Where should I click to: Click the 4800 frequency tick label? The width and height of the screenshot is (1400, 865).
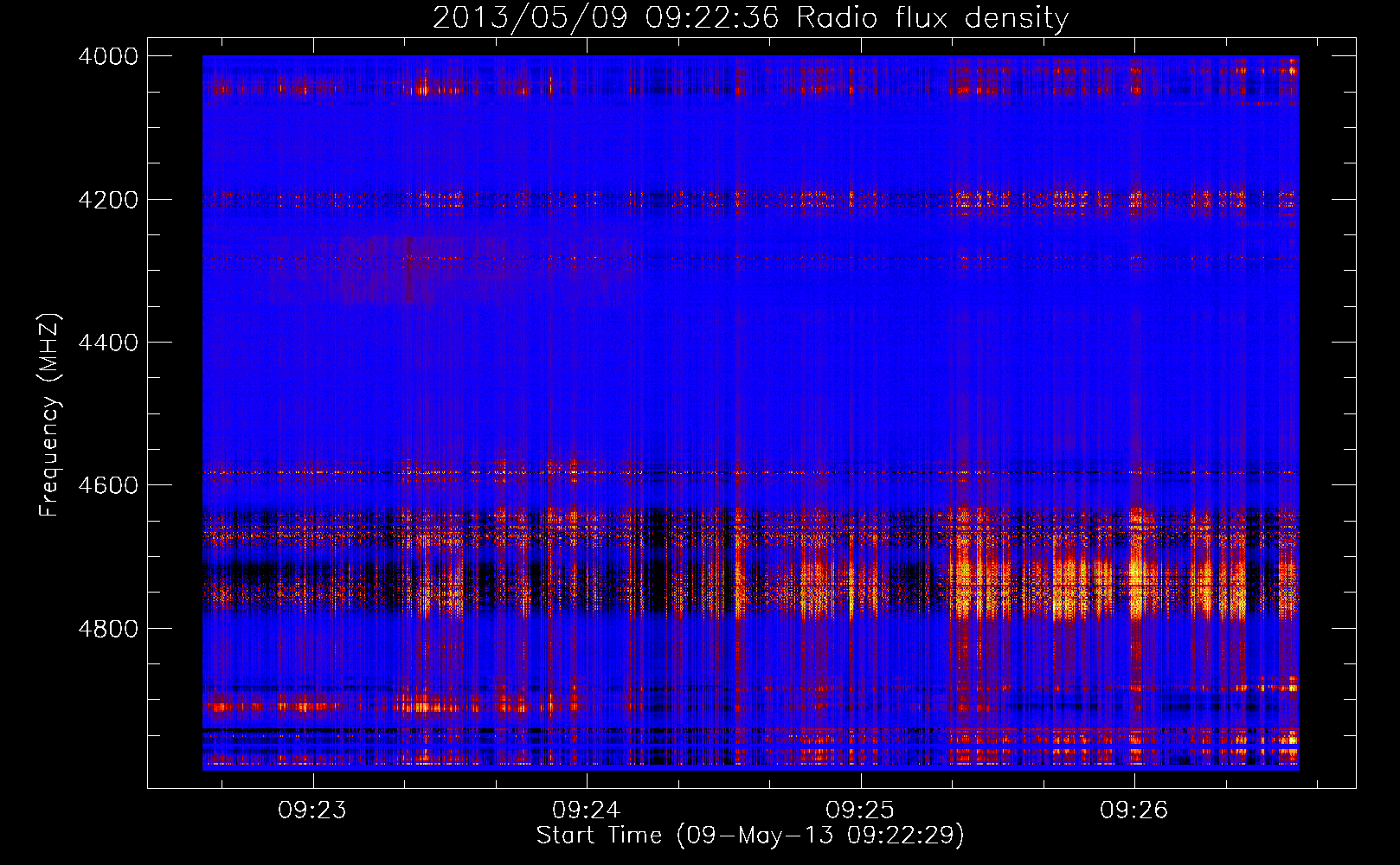pos(108,629)
